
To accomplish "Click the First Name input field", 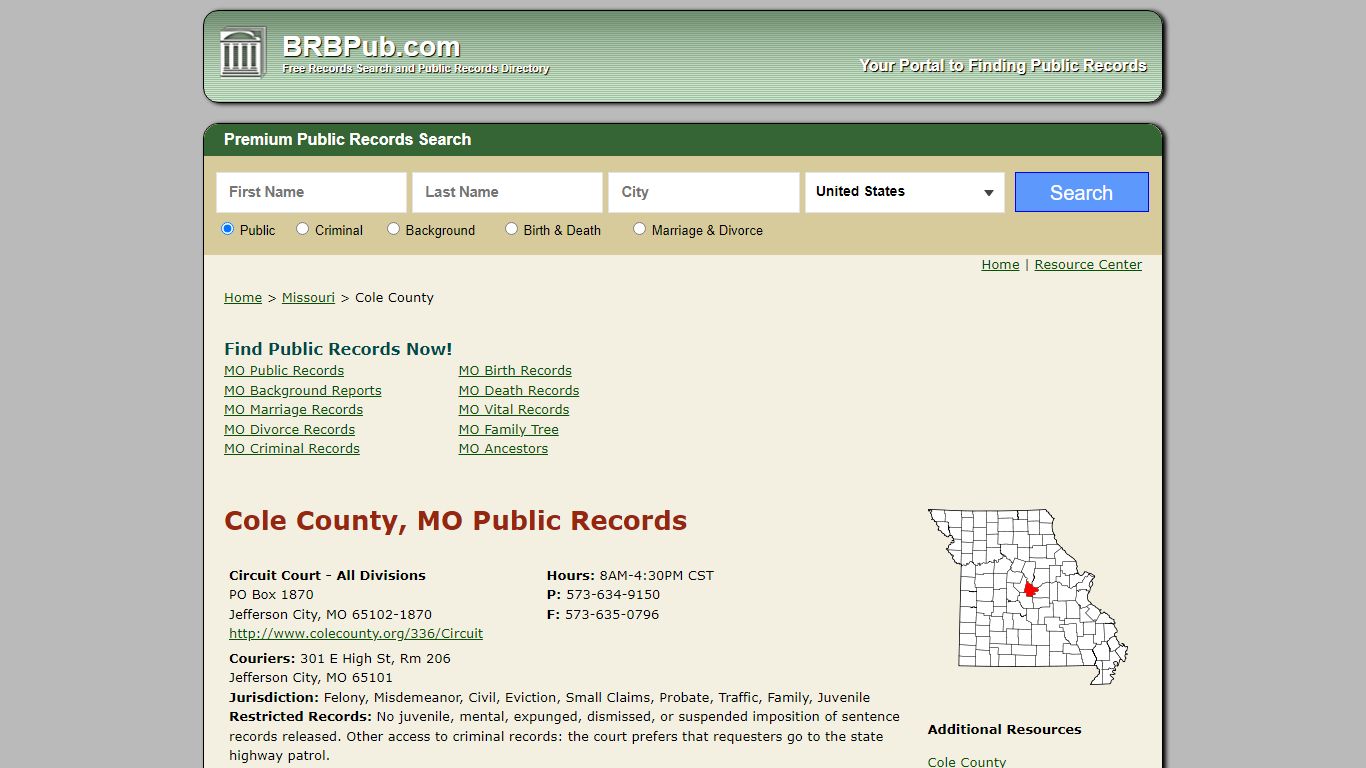I will 311,192.
